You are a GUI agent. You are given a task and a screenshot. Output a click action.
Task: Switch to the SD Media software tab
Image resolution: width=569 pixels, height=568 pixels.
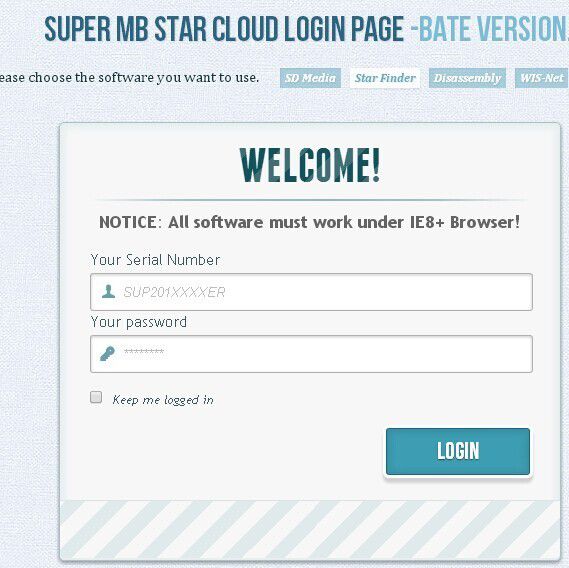tap(310, 78)
